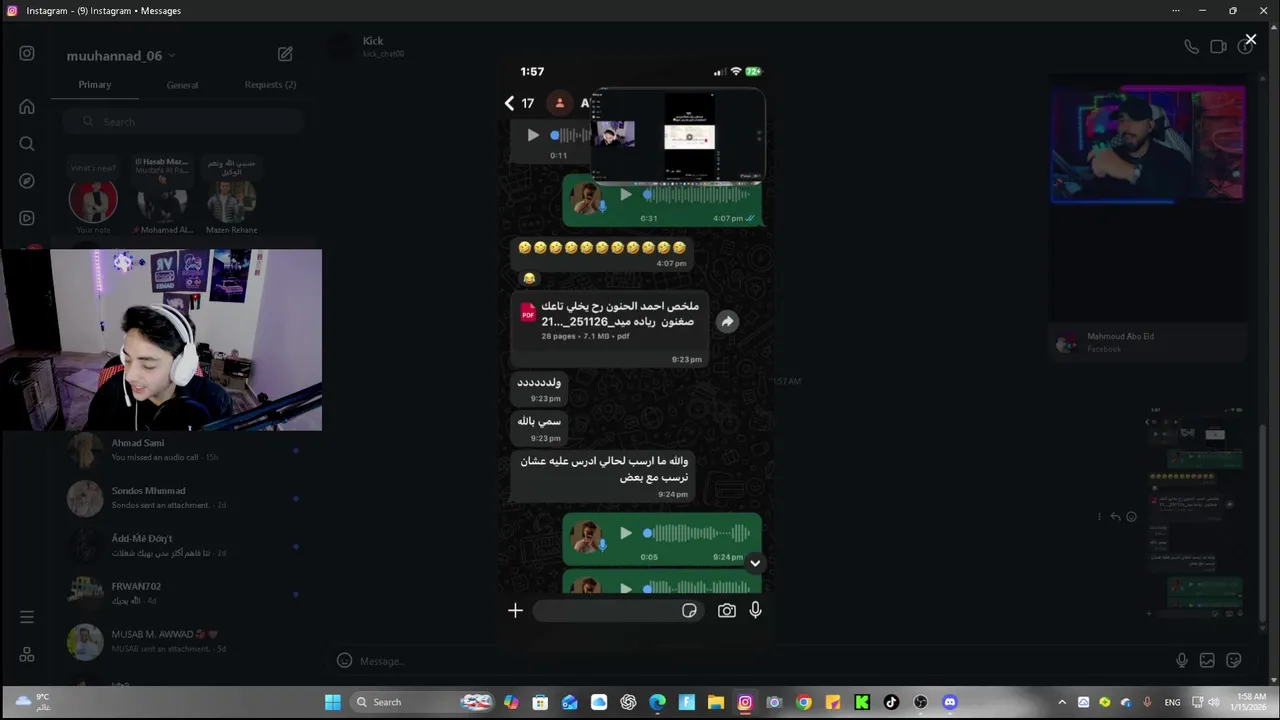Screen dimensions: 1280x720
Task: Open TikTok from the taskbar
Action: pyautogui.click(x=891, y=702)
